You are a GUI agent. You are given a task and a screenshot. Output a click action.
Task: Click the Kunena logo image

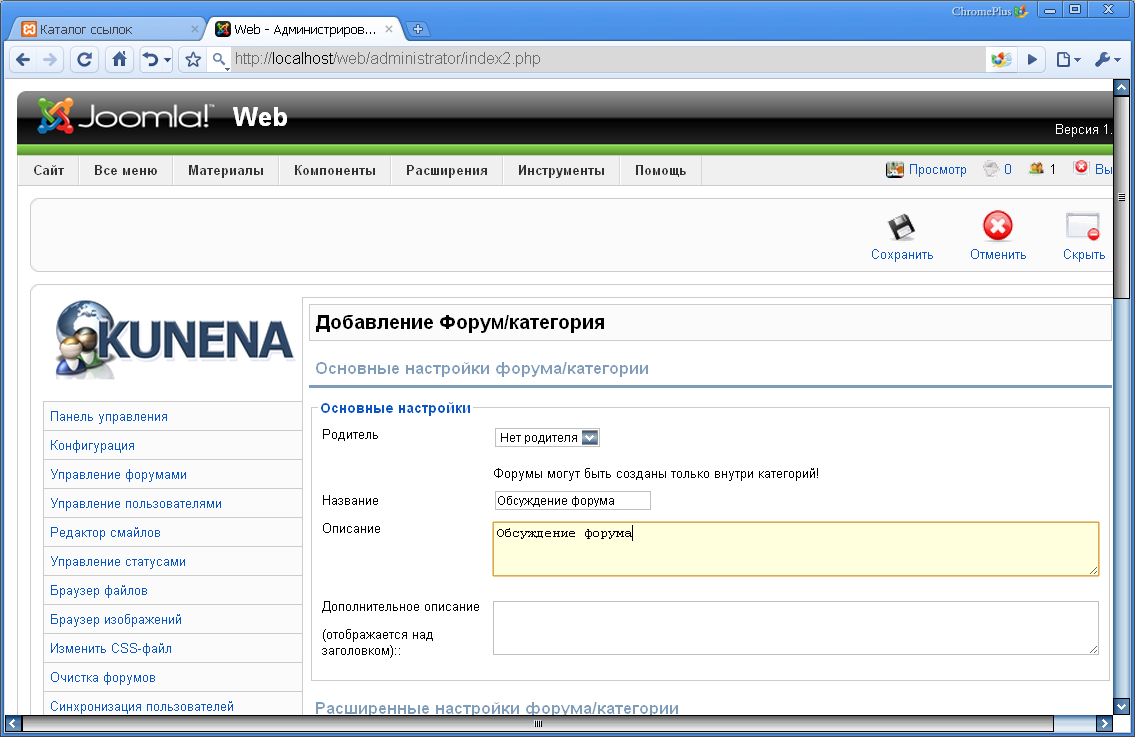point(174,340)
